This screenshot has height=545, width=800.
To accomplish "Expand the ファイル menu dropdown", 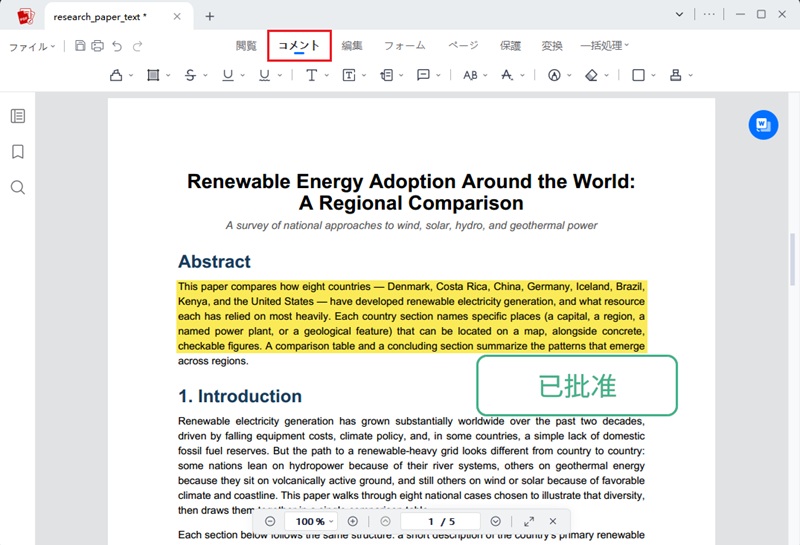I will (x=32, y=46).
